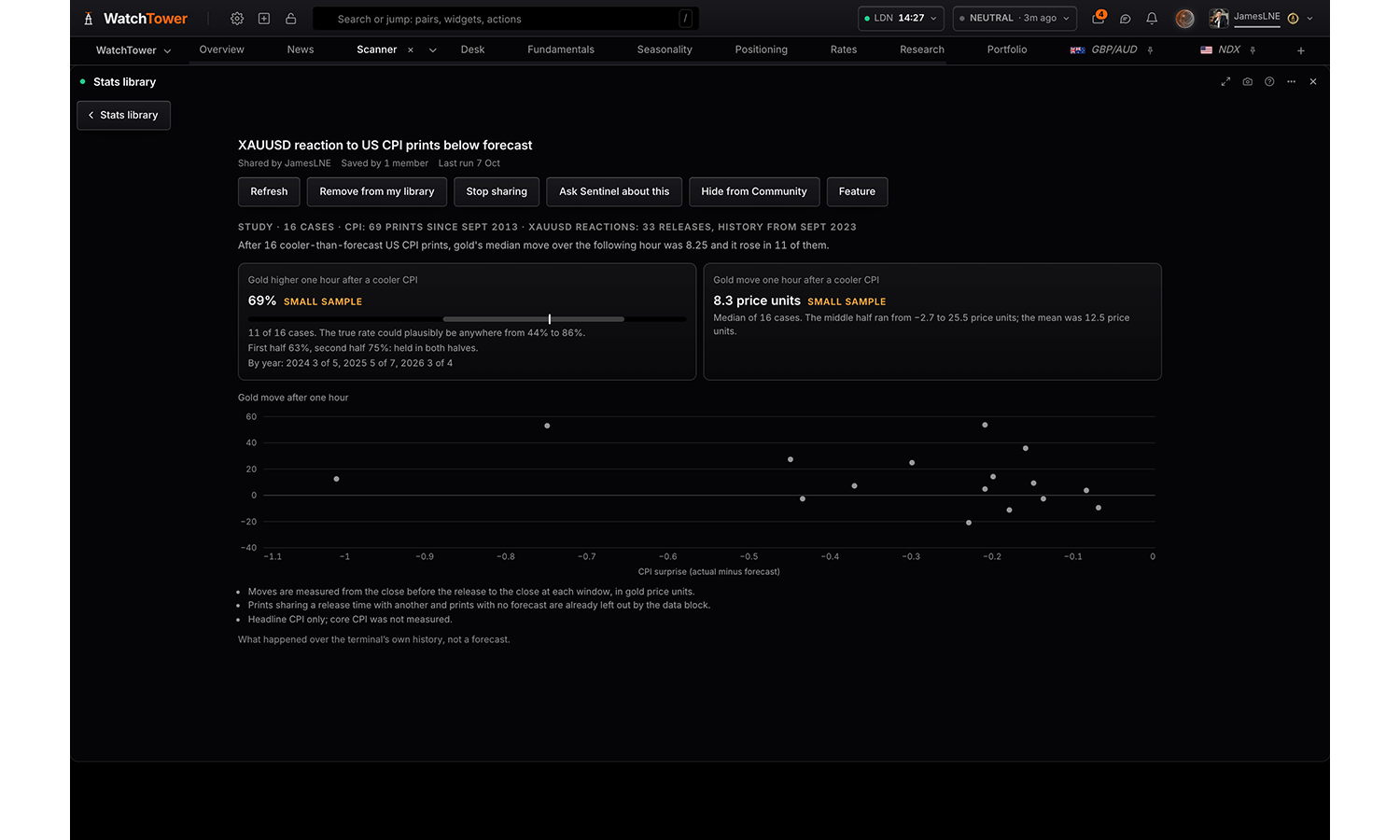Open the chat messages icon
The height and width of the screenshot is (840, 1400).
(1126, 19)
